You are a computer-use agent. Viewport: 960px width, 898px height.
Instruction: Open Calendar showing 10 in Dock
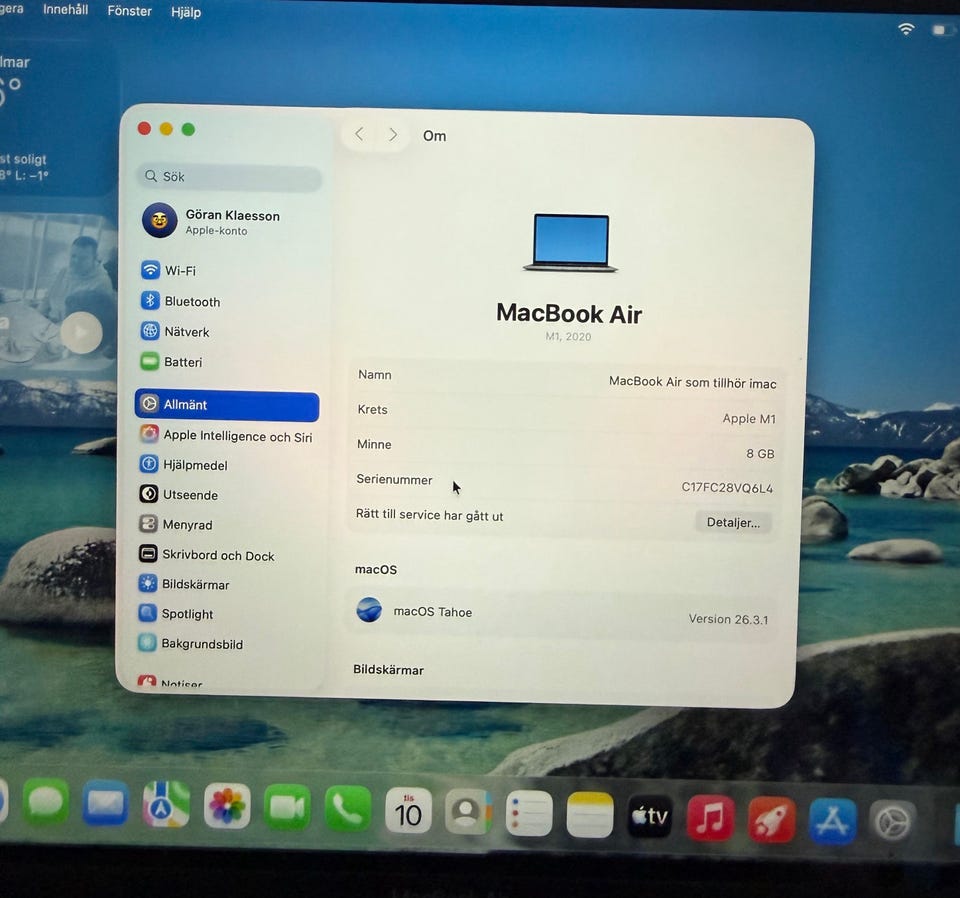[x=408, y=811]
